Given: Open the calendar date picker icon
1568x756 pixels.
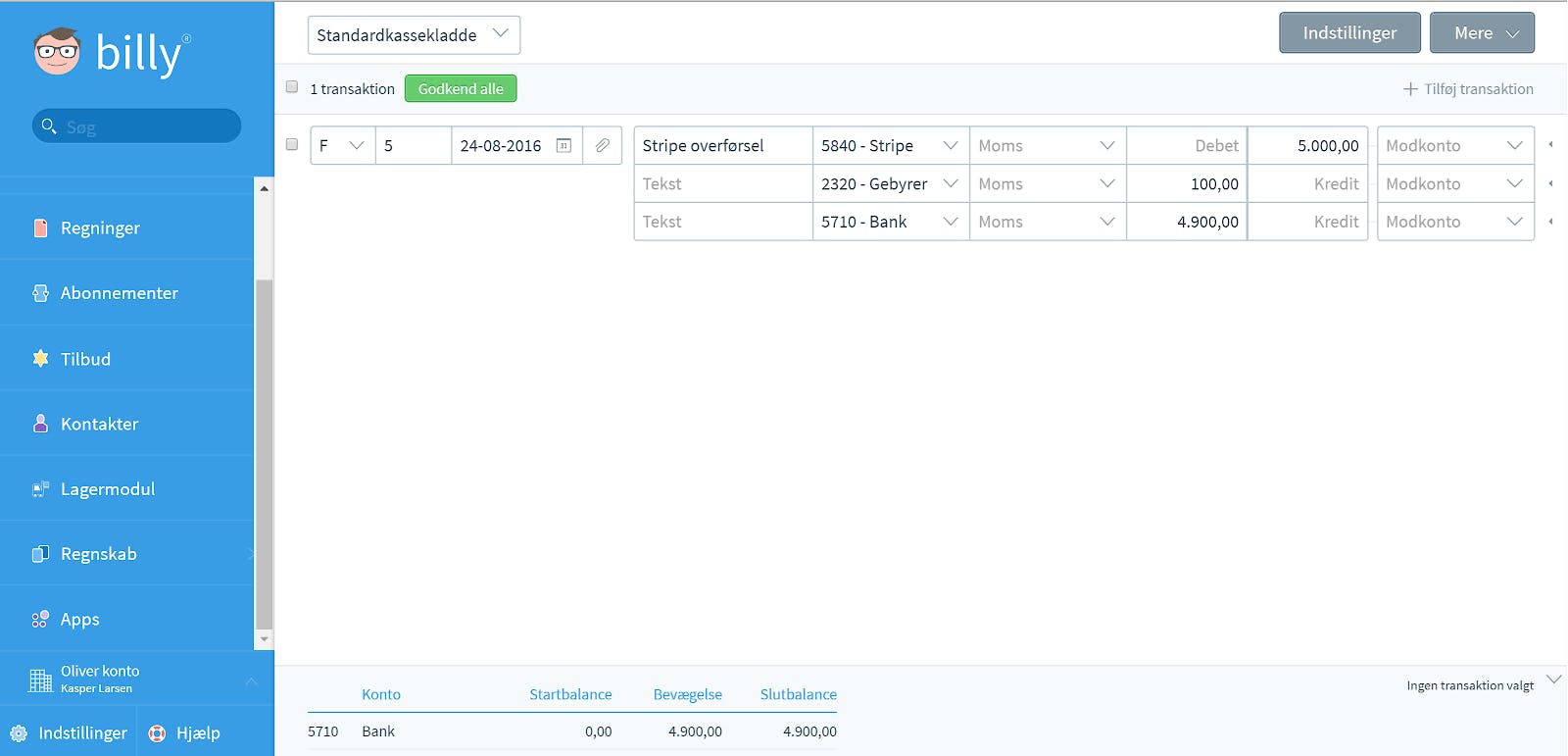Looking at the screenshot, I should tap(563, 145).
